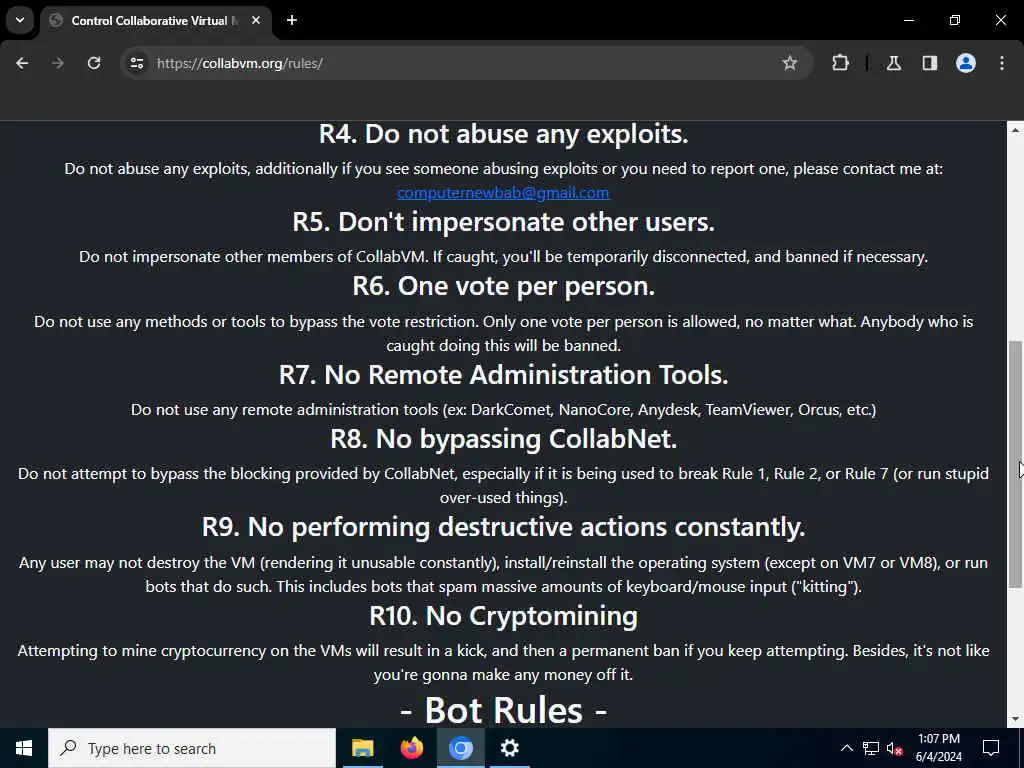
Task: Click 'R9. No performing destructive actions constantly.'
Action: pyautogui.click(x=504, y=527)
